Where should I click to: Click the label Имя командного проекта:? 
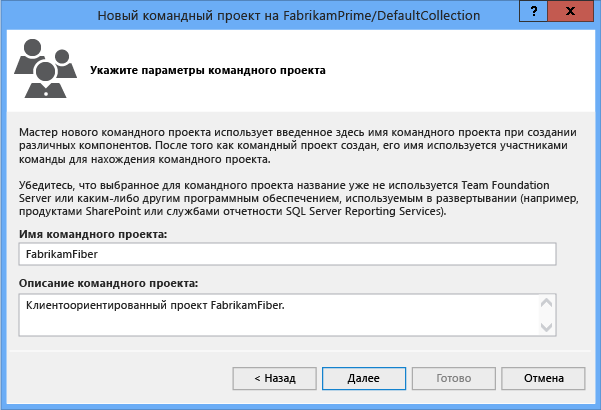pyautogui.click(x=93, y=234)
